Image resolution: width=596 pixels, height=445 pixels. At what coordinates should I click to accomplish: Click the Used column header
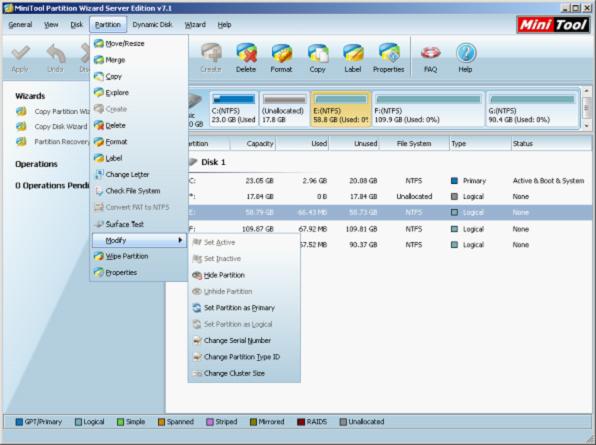(x=303, y=144)
